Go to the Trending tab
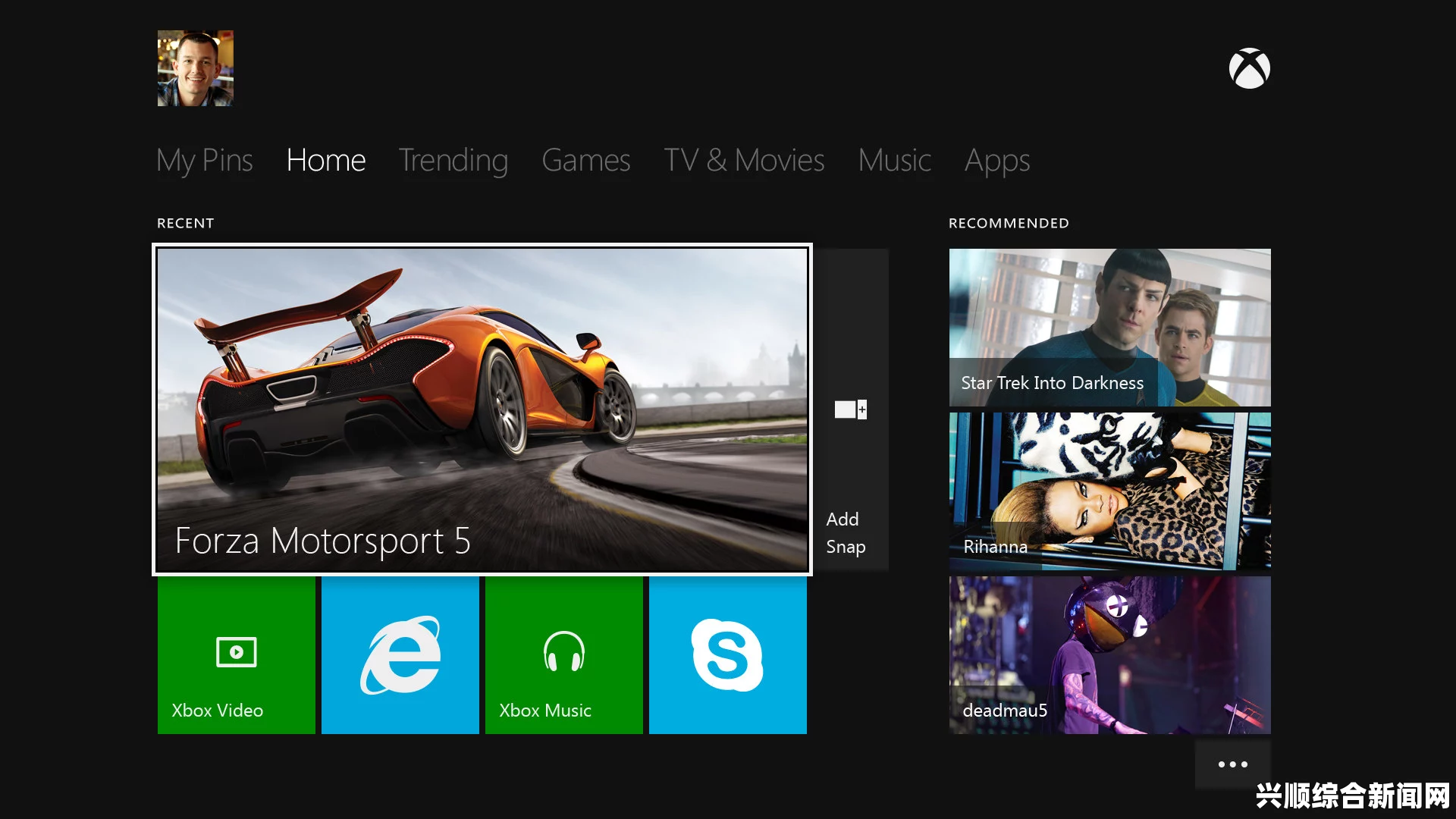1456x819 pixels. click(x=453, y=161)
